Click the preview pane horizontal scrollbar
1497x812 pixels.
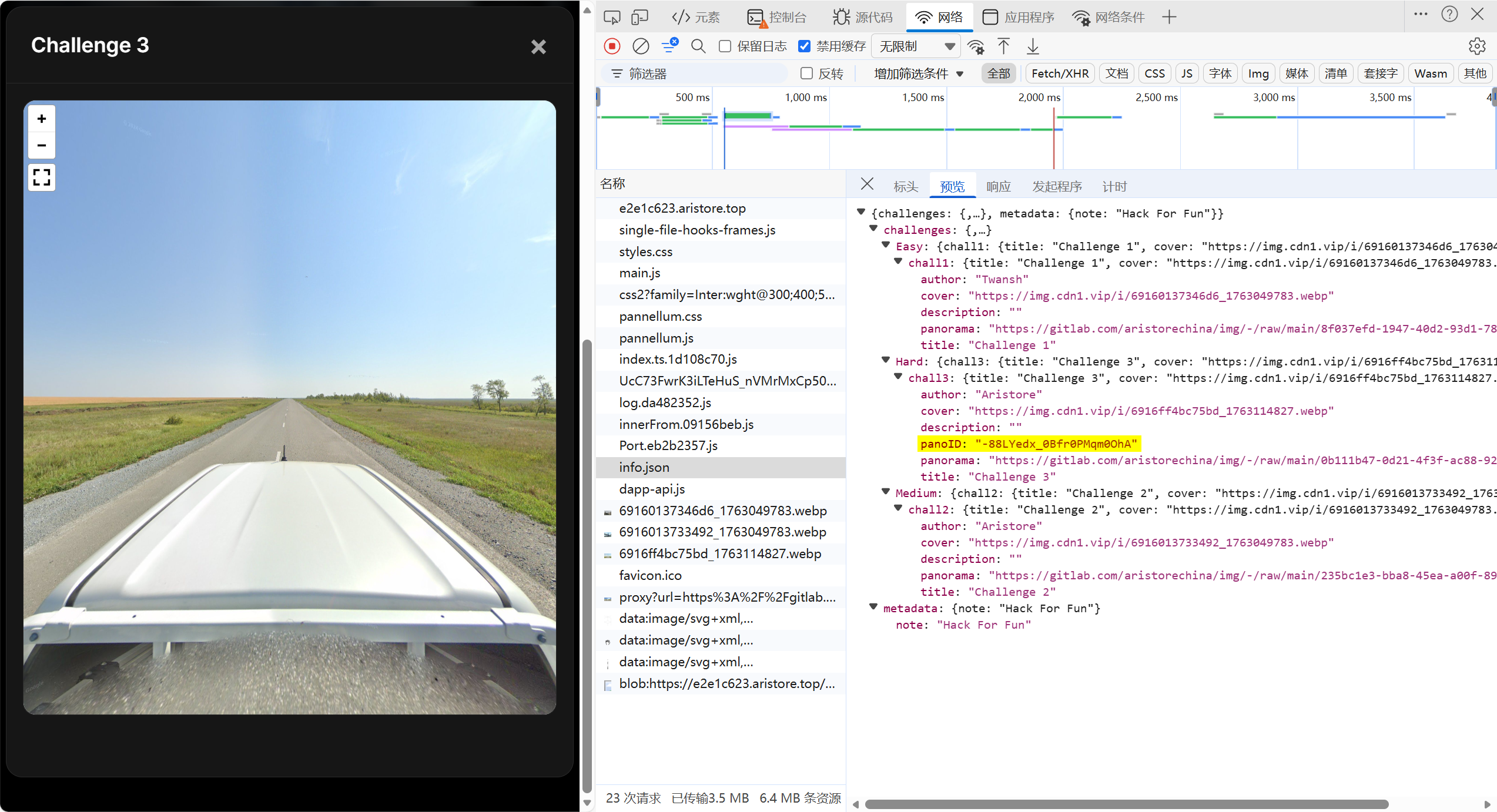(1126, 804)
